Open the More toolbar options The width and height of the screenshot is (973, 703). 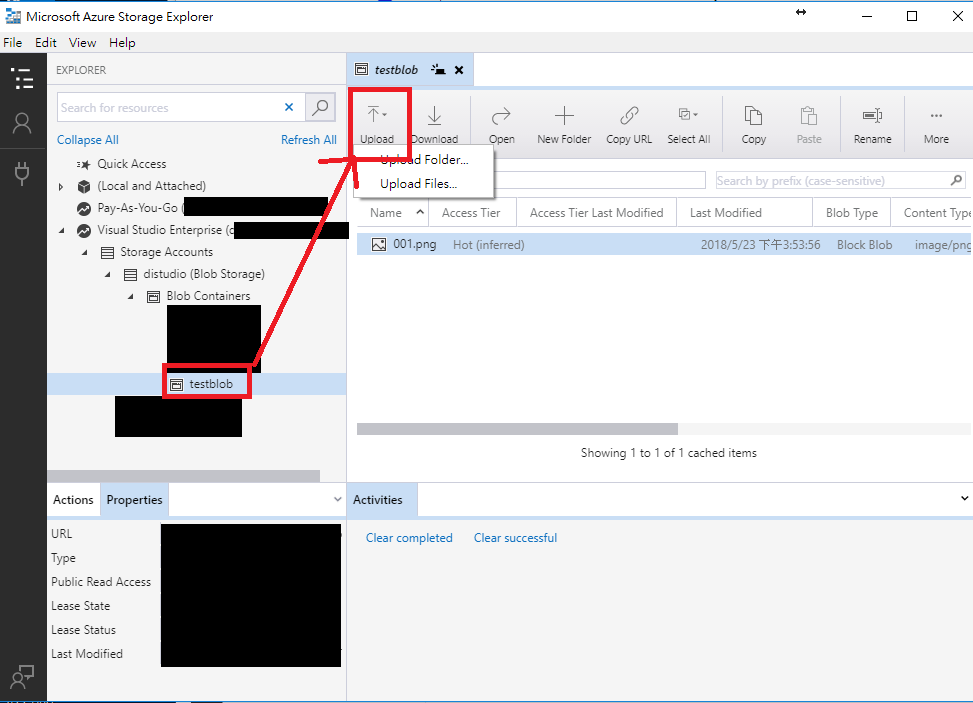click(x=936, y=125)
